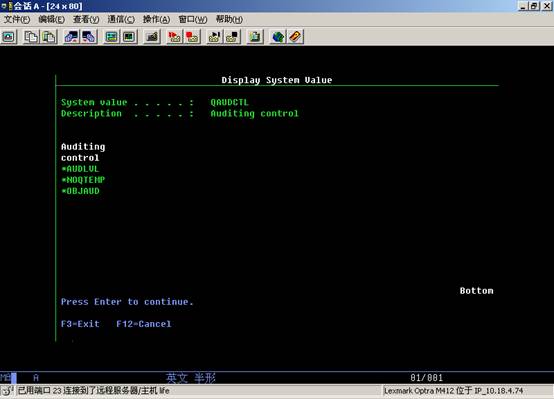
Task: Click the Lexmark Optra M412 printer status text
Action: [x=453, y=391]
